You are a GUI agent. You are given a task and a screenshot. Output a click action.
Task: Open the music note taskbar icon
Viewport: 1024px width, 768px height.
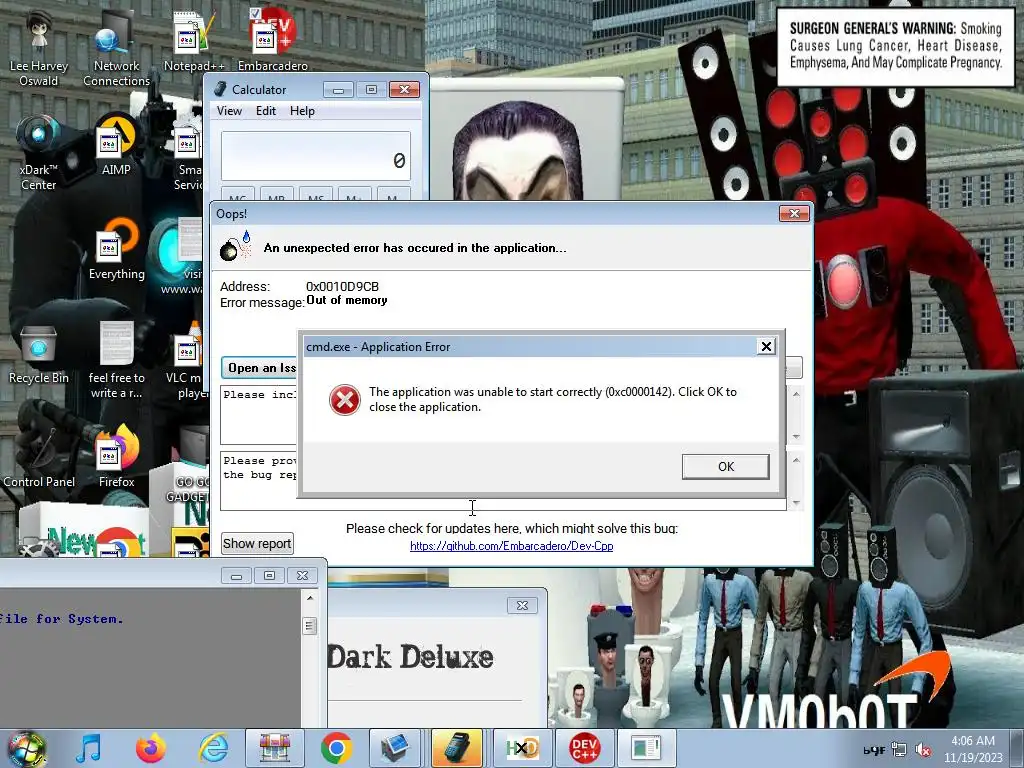point(88,748)
